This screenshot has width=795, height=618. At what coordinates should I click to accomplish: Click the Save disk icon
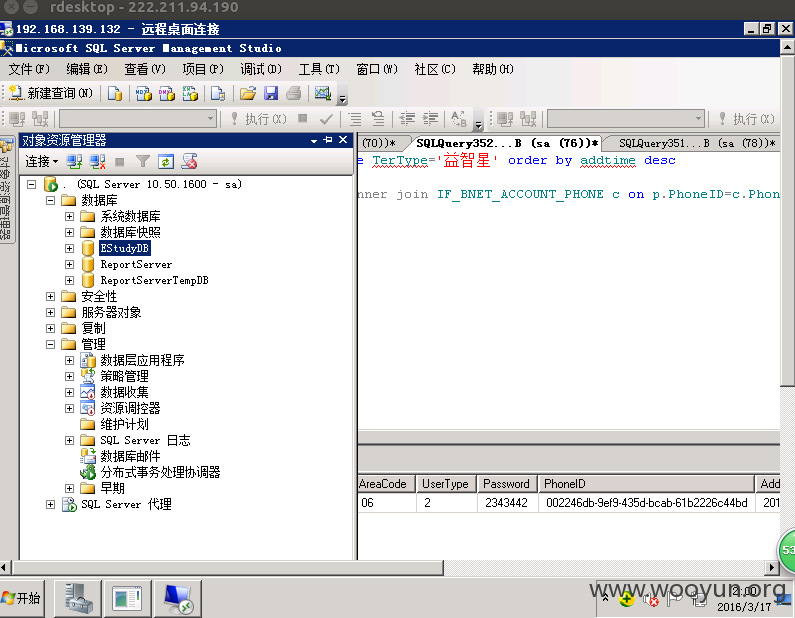271,93
